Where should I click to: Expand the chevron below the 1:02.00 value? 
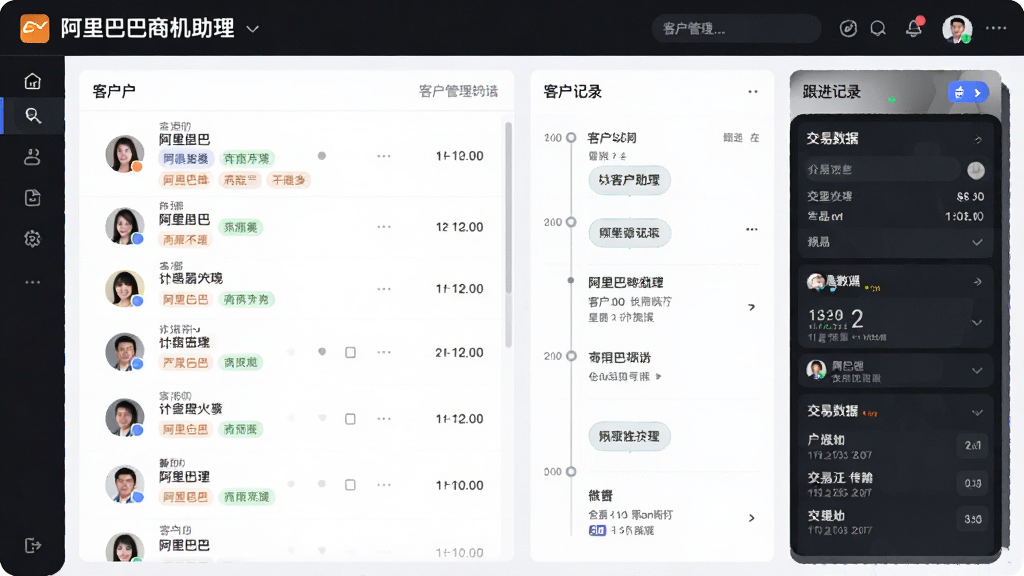click(x=977, y=242)
